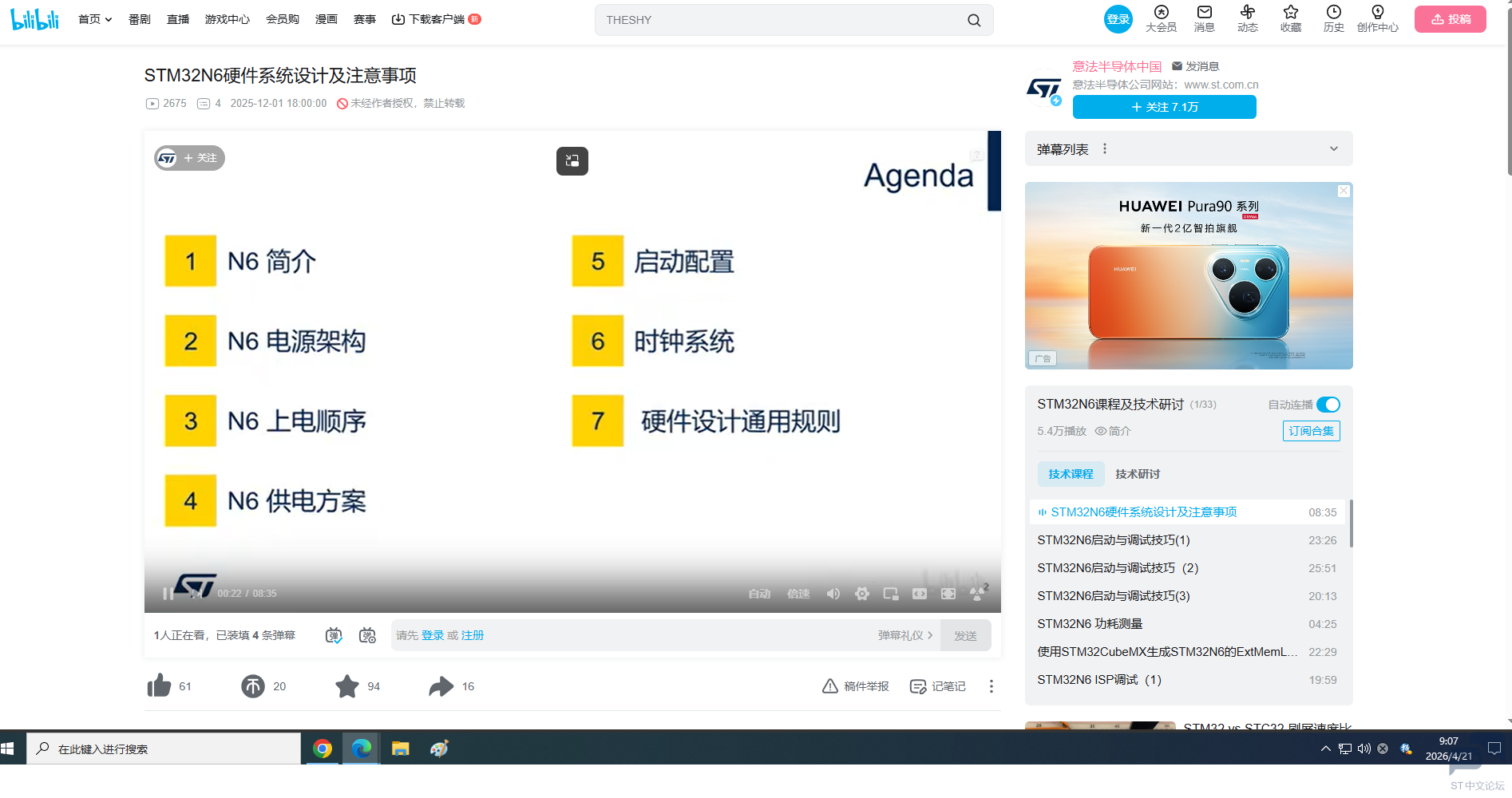Screen dimensions: 1512x798
Task: Open the playback speed (倍速) menu
Action: (x=798, y=594)
